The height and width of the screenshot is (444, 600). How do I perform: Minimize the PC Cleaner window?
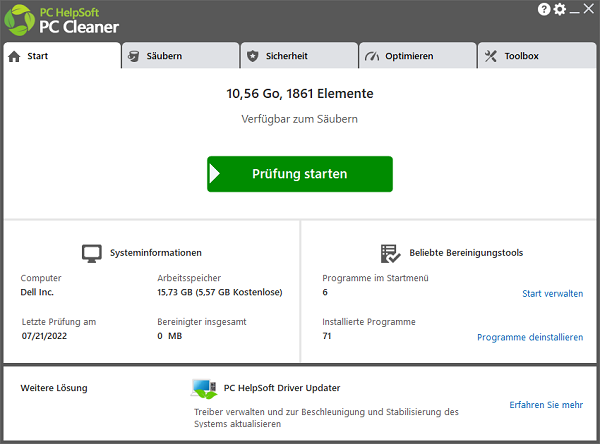(574, 11)
